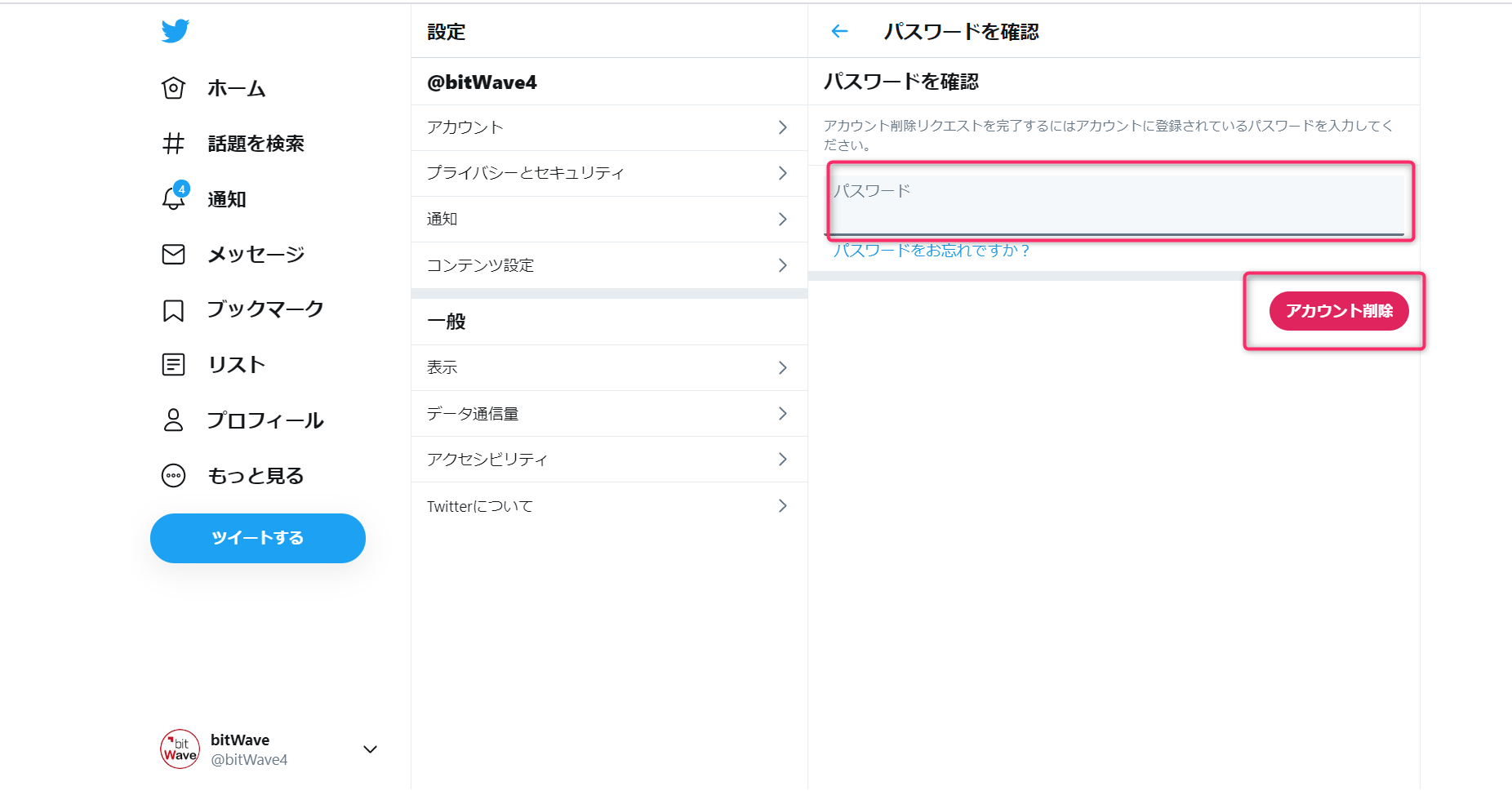The width and height of the screenshot is (1512, 791).
Task: Focus the パスワード input field
Action: [1114, 205]
